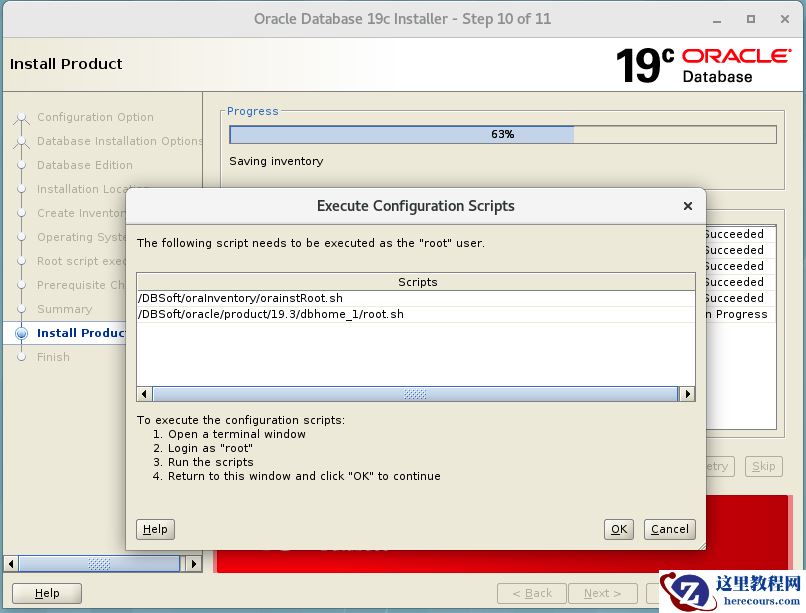Click the "In Progress" status entry
Image resolution: width=806 pixels, height=613 pixels.
(736, 314)
